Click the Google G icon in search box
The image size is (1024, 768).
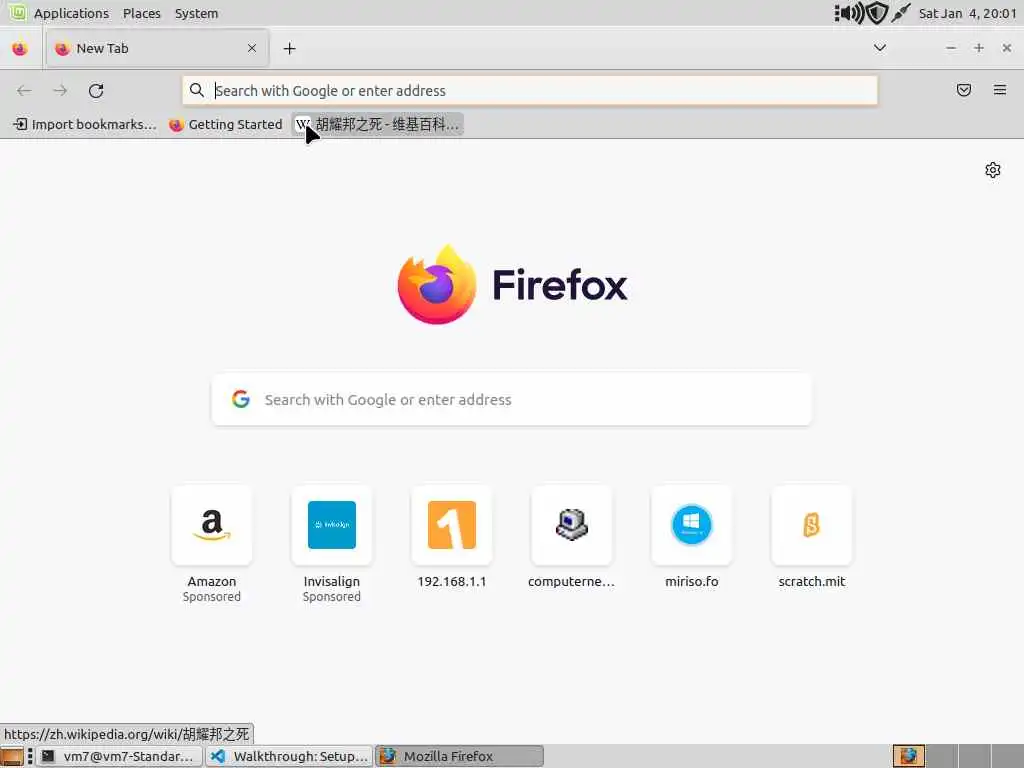click(x=241, y=399)
